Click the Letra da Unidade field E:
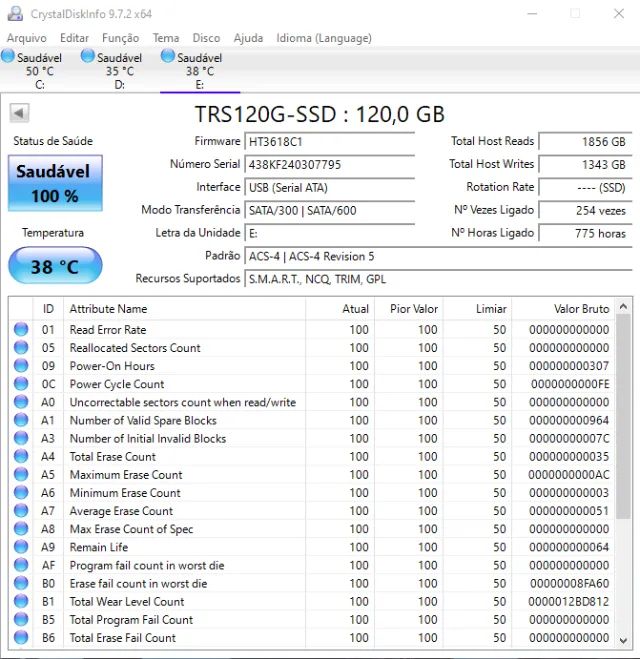This screenshot has width=640, height=659. click(329, 233)
